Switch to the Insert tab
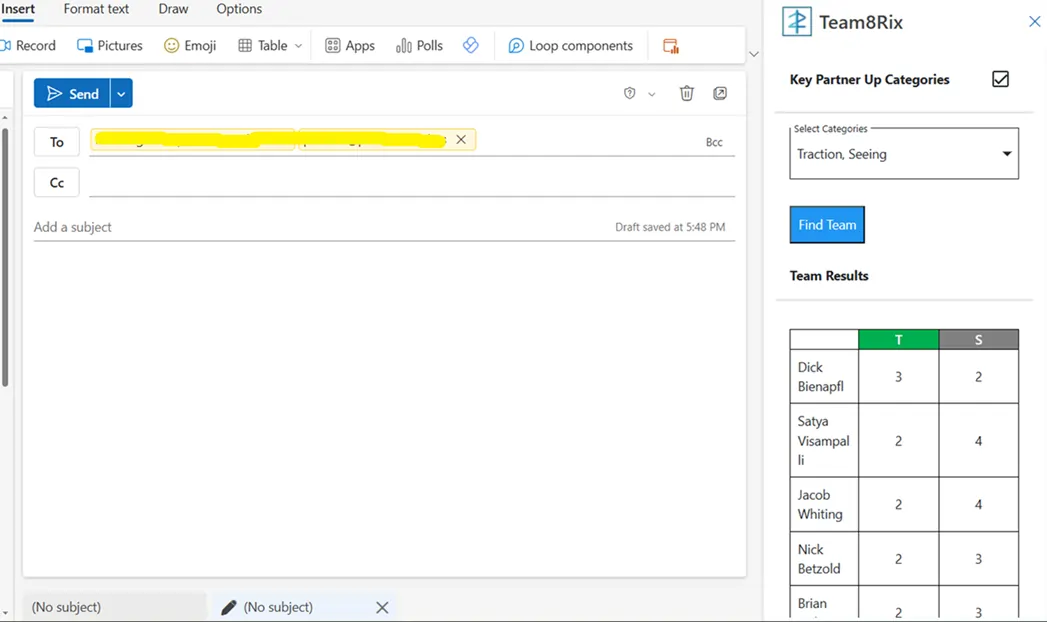The height and width of the screenshot is (622, 1047). 18,9
